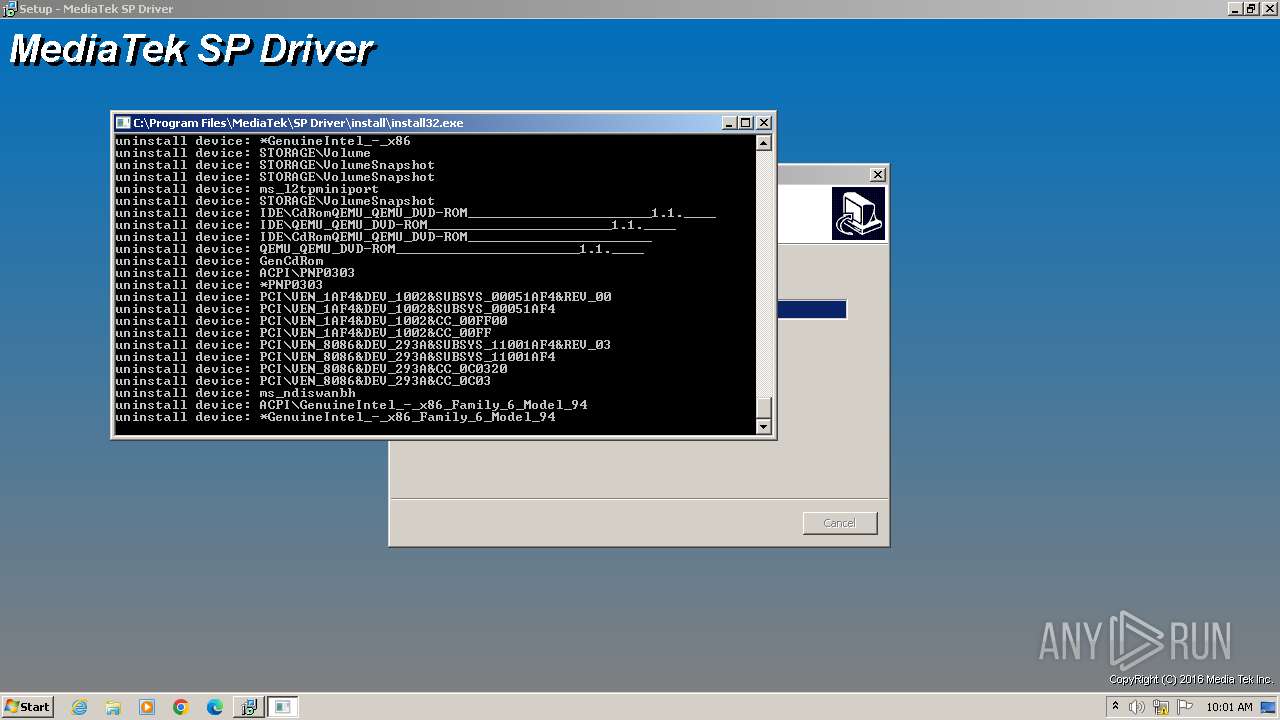Maximize the install32.exe console window
Image resolution: width=1280 pixels, height=720 pixels.
(x=746, y=123)
